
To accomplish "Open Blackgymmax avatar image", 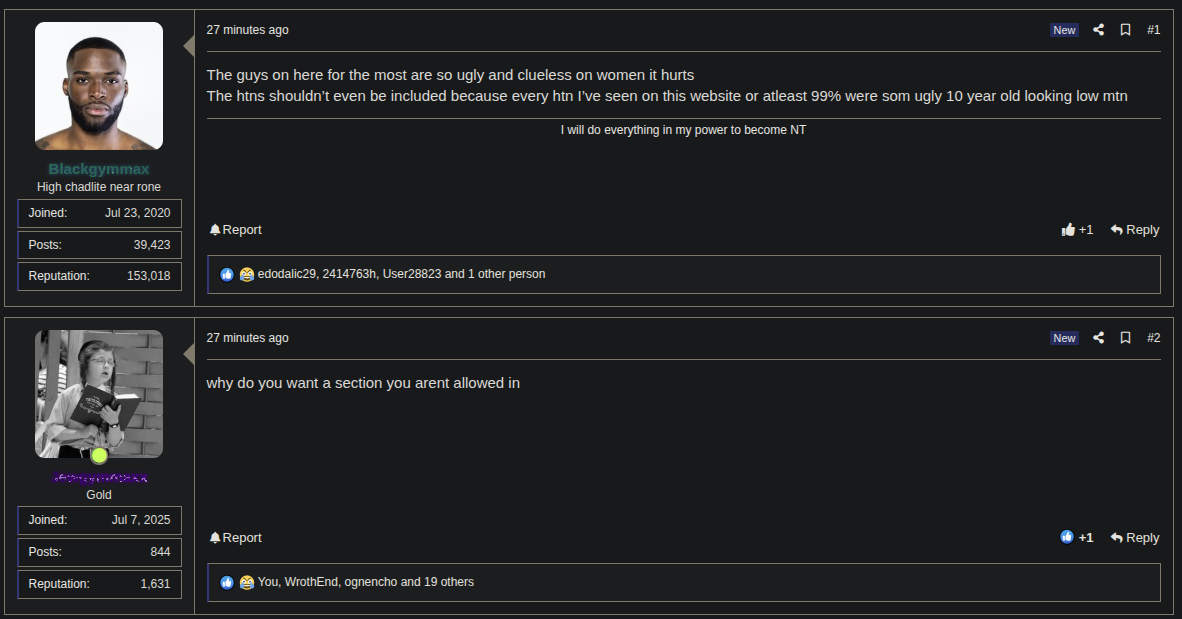I will pyautogui.click(x=99, y=86).
